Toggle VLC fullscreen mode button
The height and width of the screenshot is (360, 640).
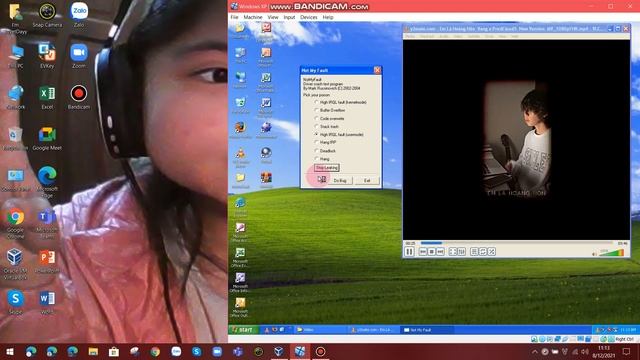click(x=453, y=252)
